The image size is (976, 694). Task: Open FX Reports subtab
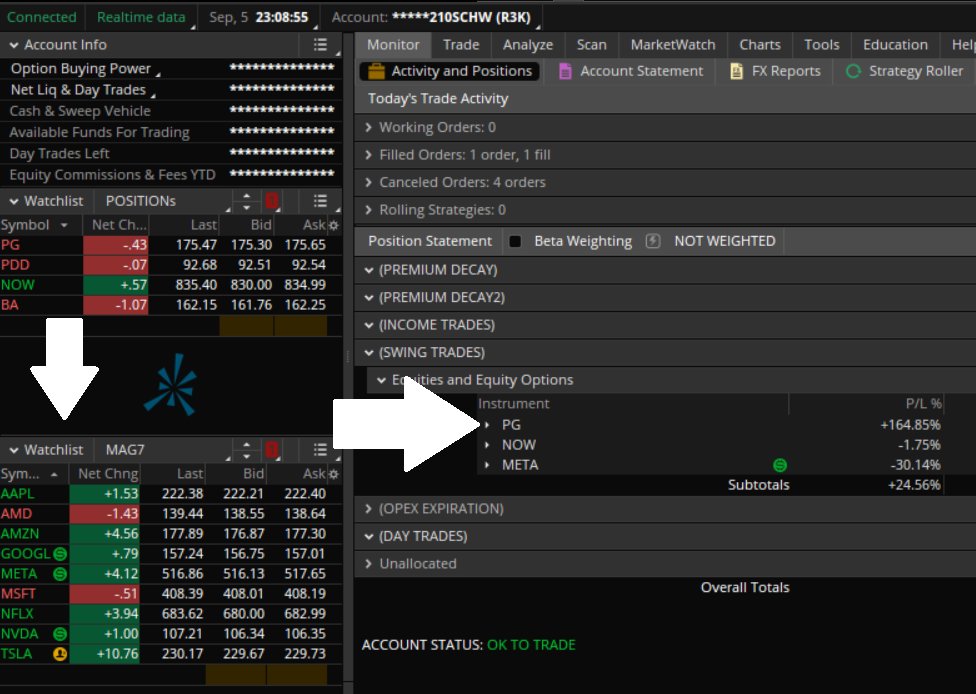[776, 71]
